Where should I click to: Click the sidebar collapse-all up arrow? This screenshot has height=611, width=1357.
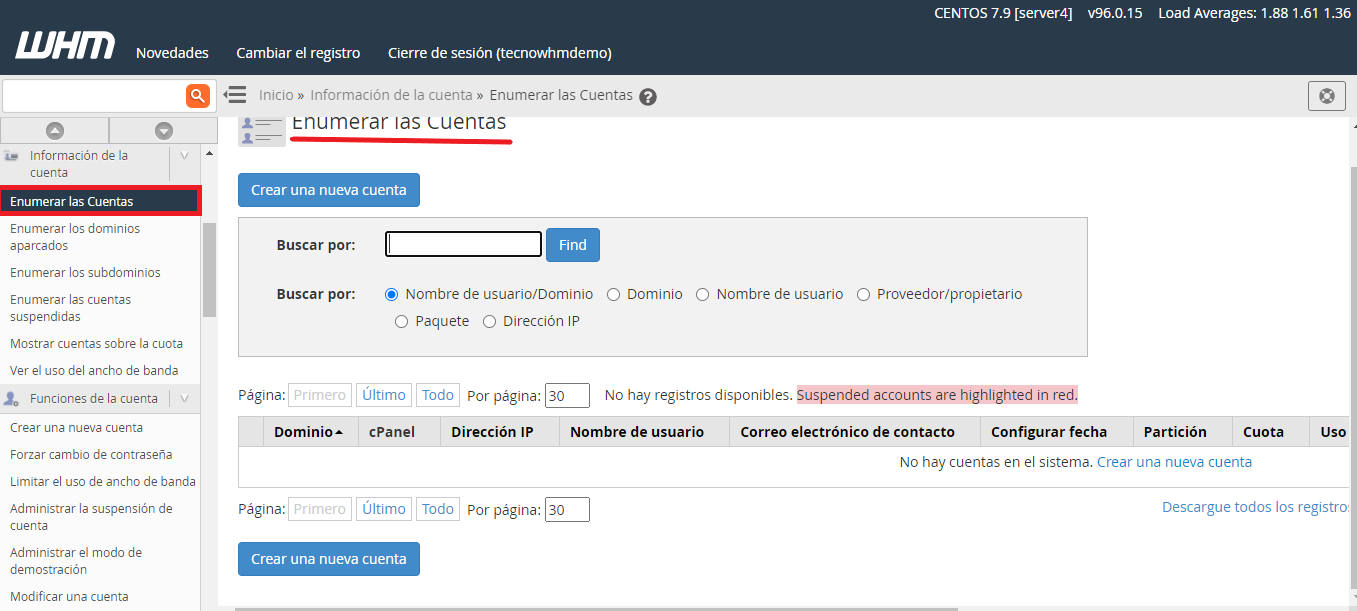[55, 130]
